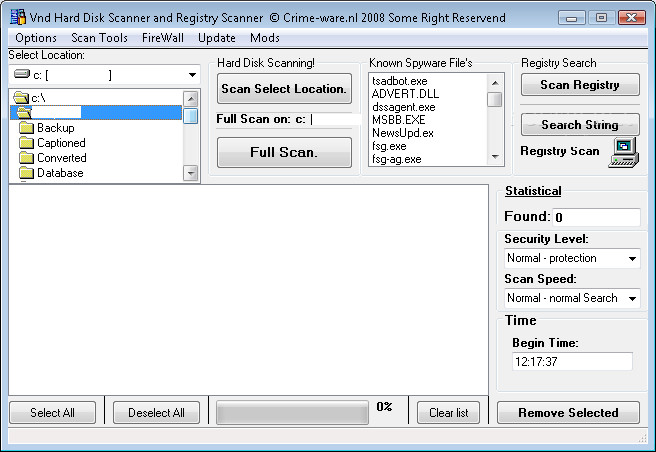This screenshot has height=452, width=656.
Task: Select the c:\ root folder icon
Action: point(21,98)
